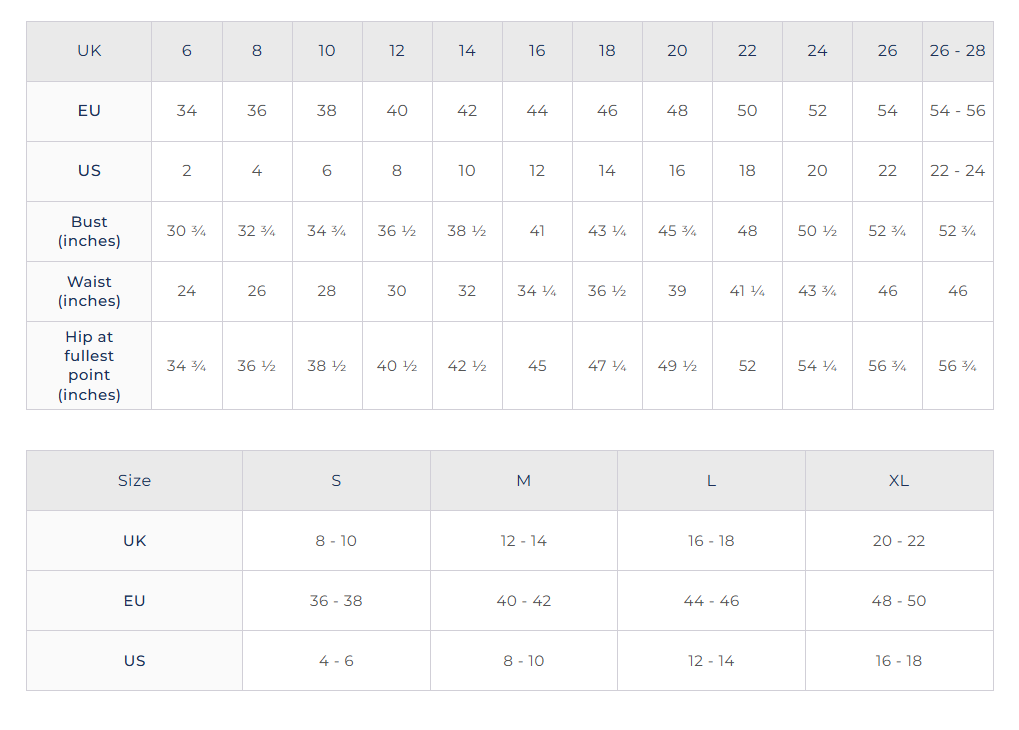1019x730 pixels.
Task: Click the waist value 34 ¼ cell
Action: [x=537, y=291]
